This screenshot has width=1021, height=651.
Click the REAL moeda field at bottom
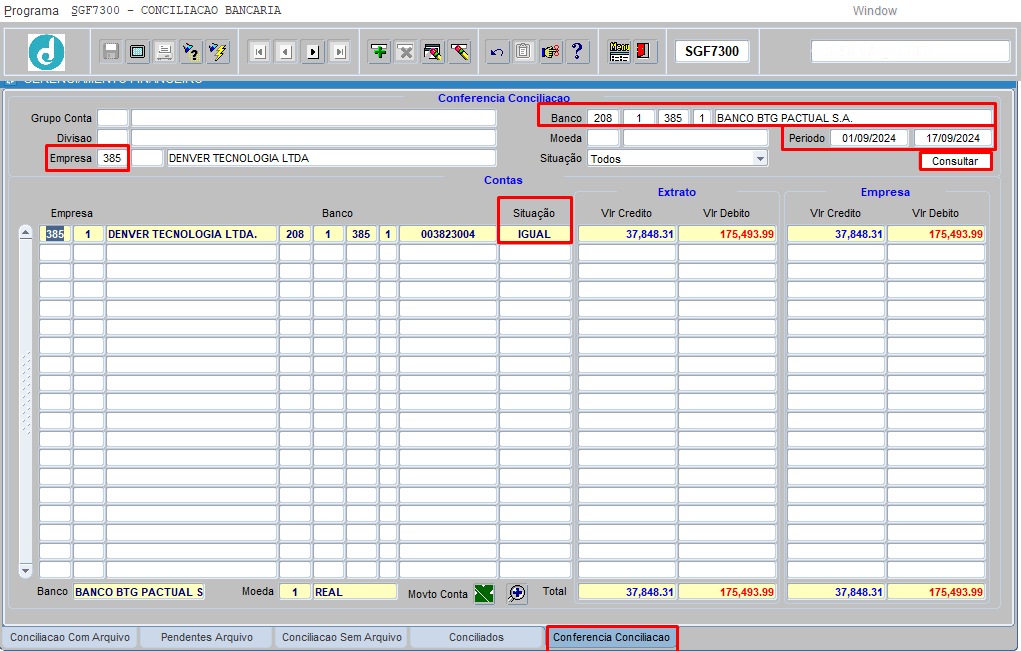pyautogui.click(x=355, y=592)
